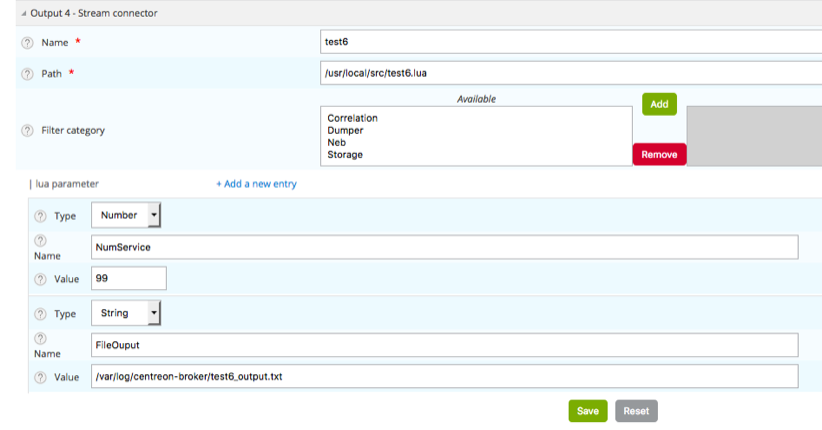Screen dimensions: 822x430
Task: Collapse the Output 4 - Stream connector section
Action: 24,13
